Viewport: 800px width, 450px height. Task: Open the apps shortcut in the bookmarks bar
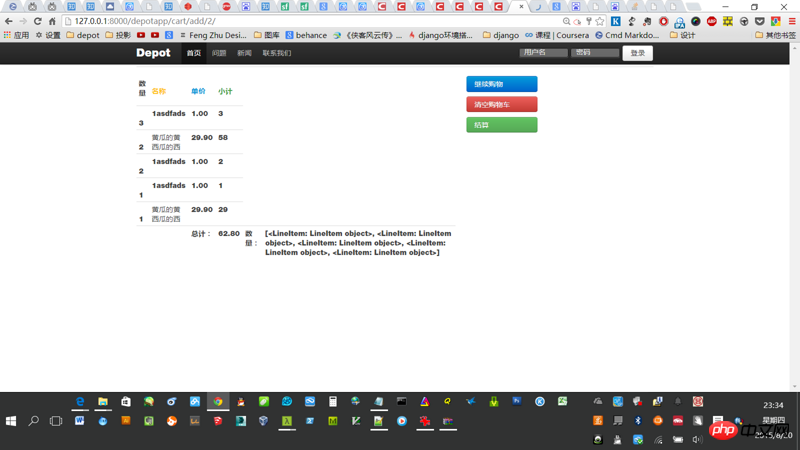(x=16, y=35)
